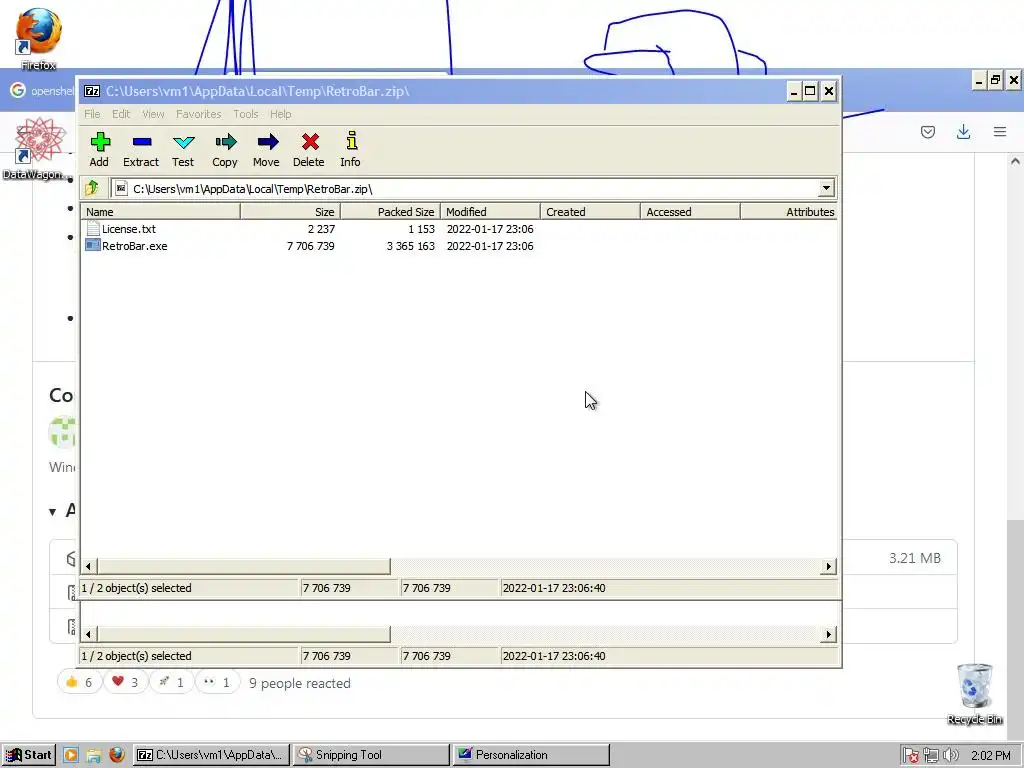Open the File menu
Screen dimensions: 1024x768
(92, 114)
